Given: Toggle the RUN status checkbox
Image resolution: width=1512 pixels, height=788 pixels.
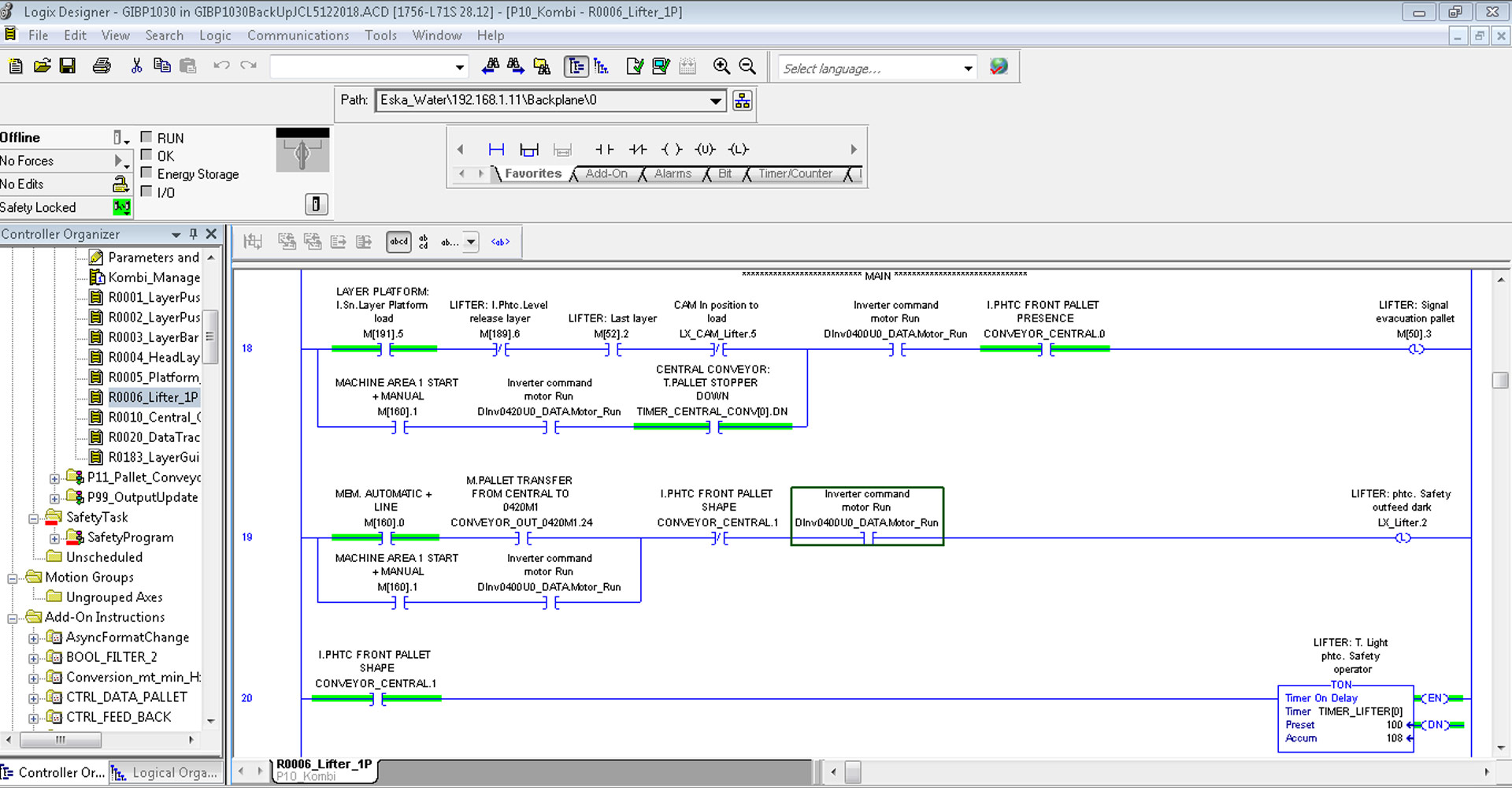Looking at the screenshot, I should (x=146, y=137).
